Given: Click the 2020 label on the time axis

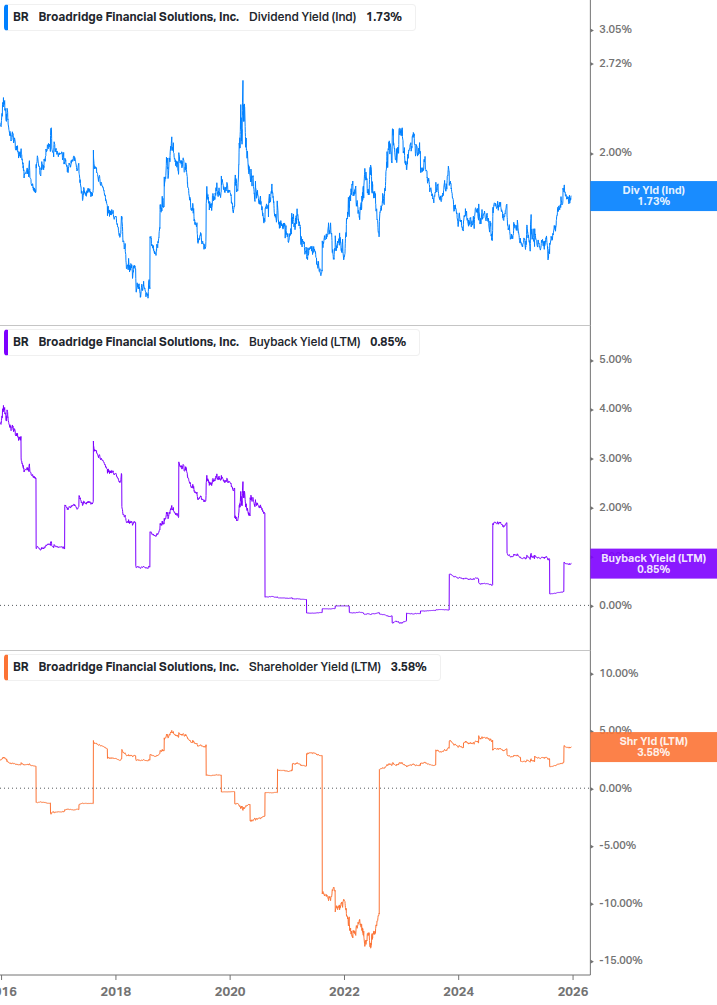Looking at the screenshot, I should tap(230, 992).
